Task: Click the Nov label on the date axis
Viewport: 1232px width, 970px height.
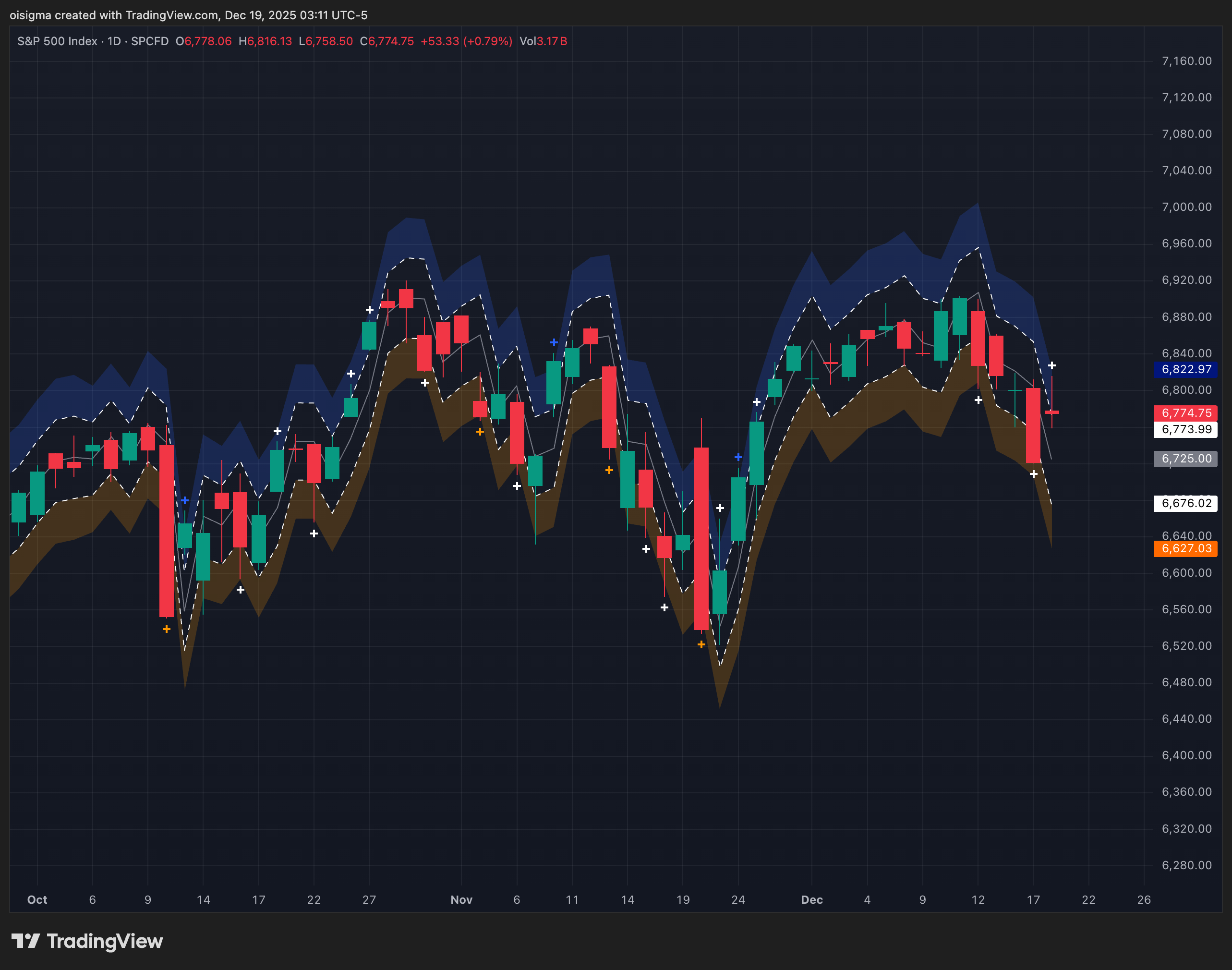Action: coord(461,899)
